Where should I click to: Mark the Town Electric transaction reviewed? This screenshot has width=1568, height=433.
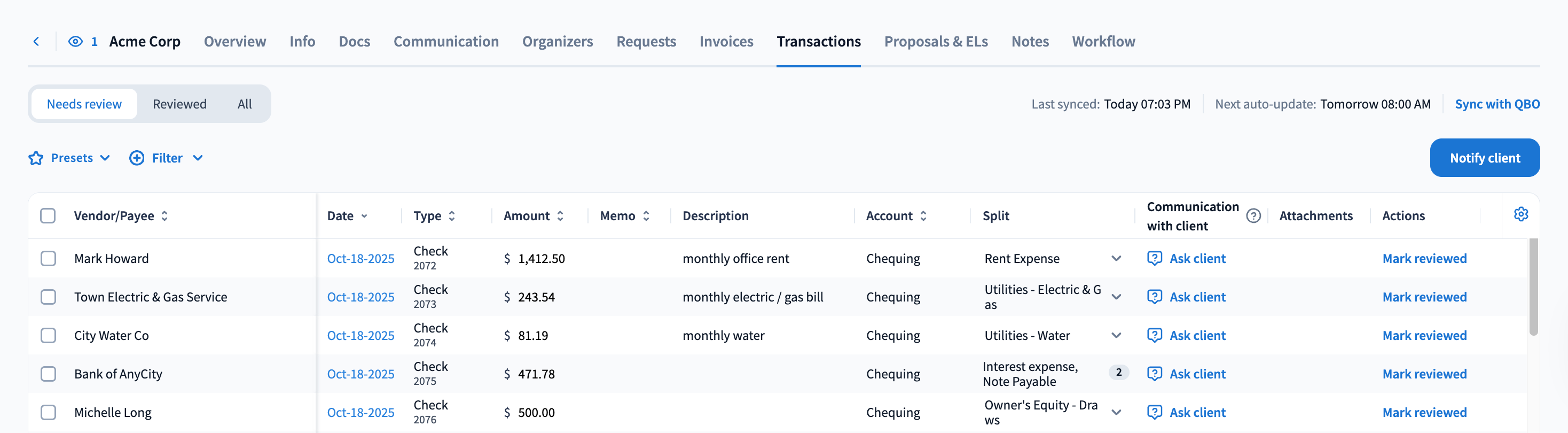point(1424,297)
